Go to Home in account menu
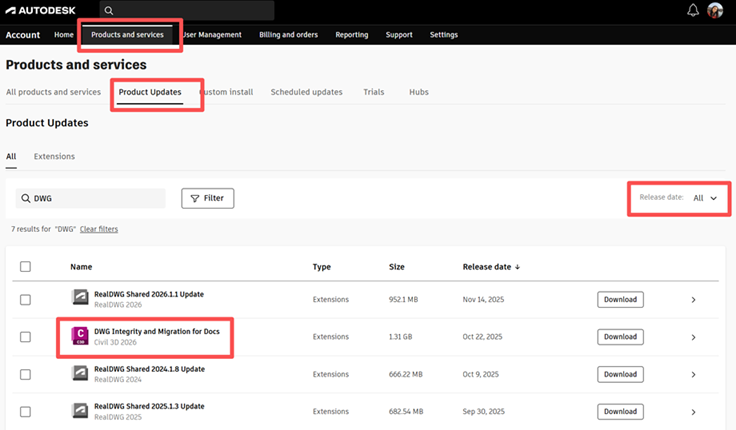Screen dimensions: 736x430 64,35
